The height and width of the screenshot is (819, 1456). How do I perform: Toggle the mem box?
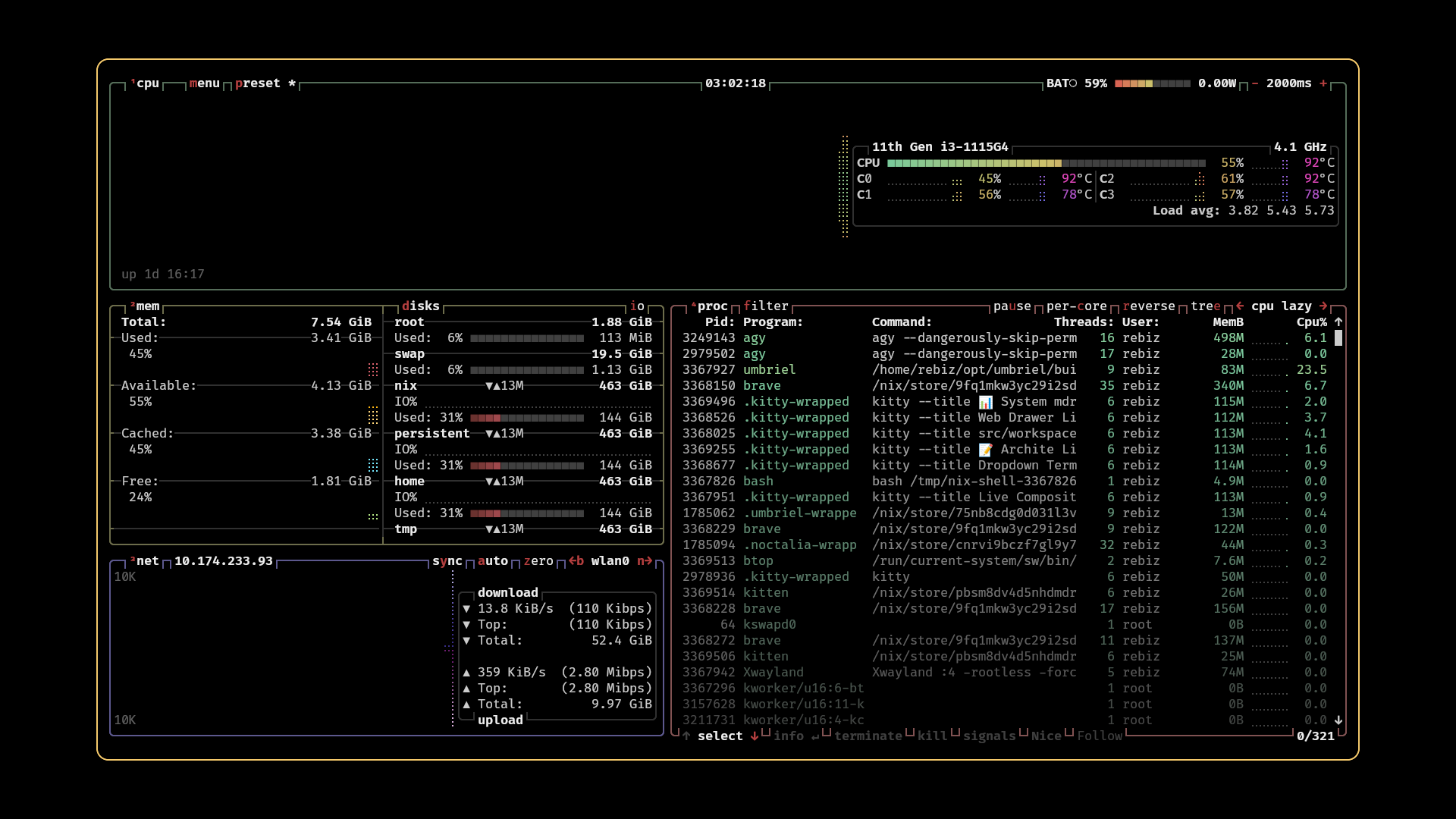point(145,306)
